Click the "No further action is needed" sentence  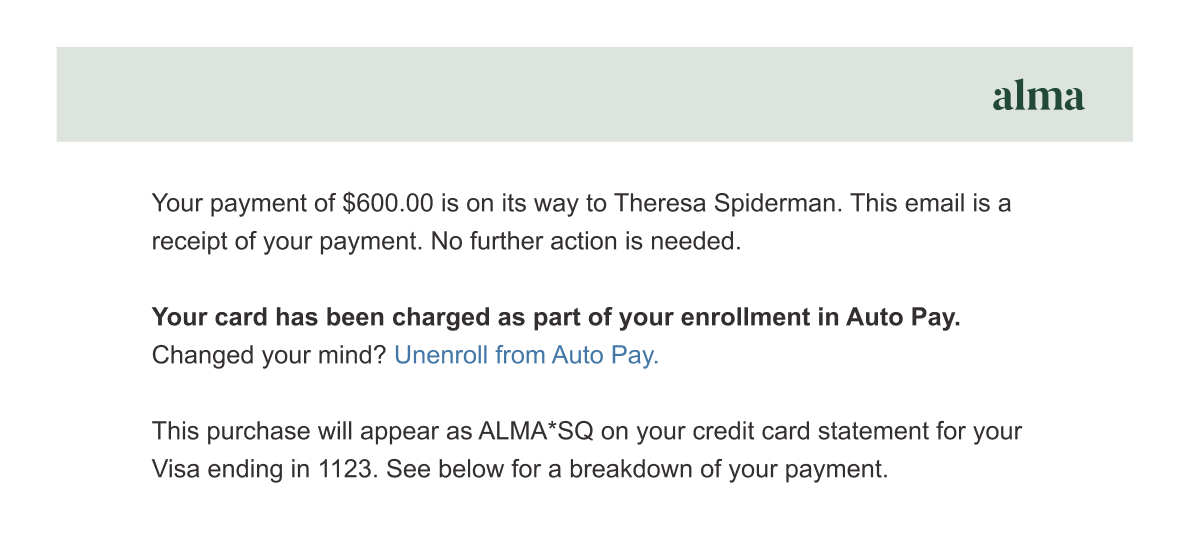click(586, 242)
